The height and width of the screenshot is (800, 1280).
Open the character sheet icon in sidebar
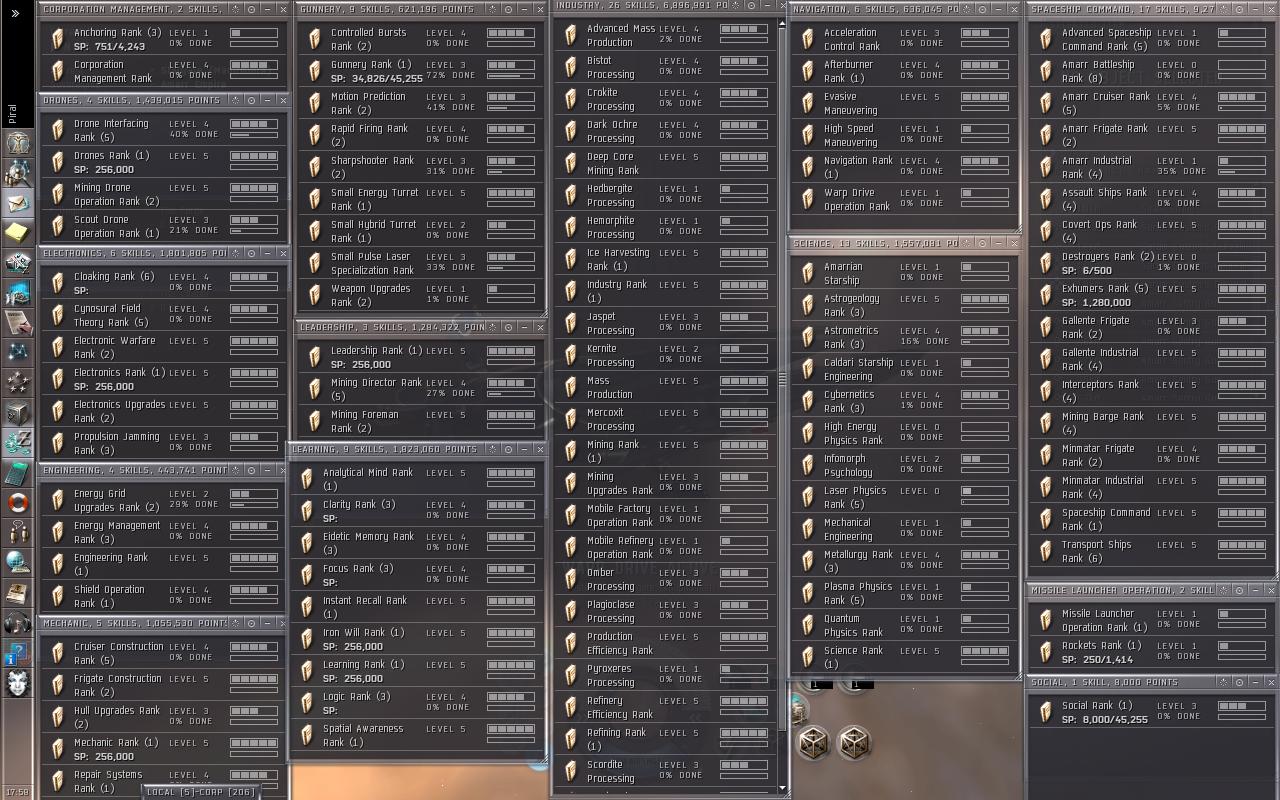click(x=18, y=143)
